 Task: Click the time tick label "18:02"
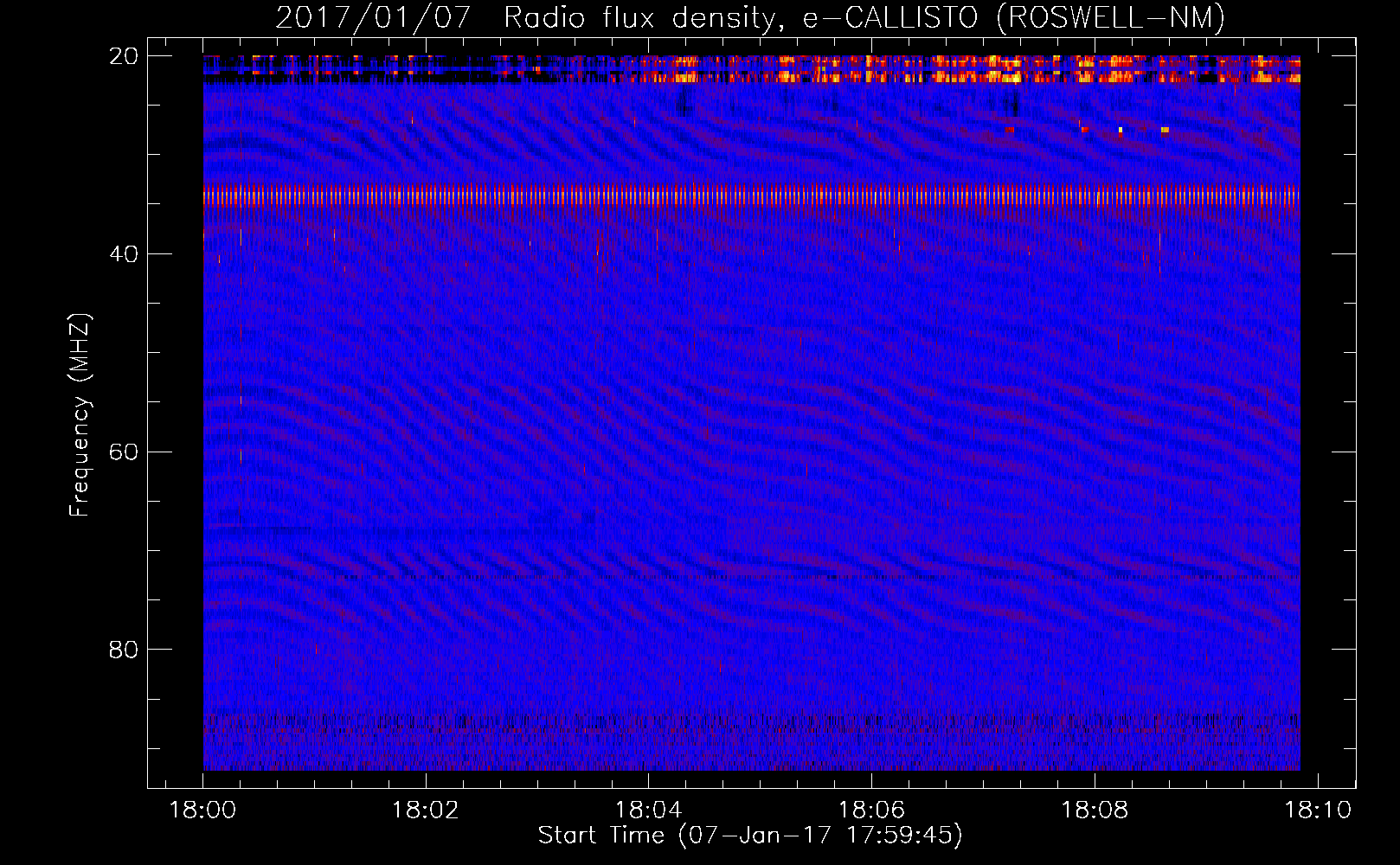[426, 811]
